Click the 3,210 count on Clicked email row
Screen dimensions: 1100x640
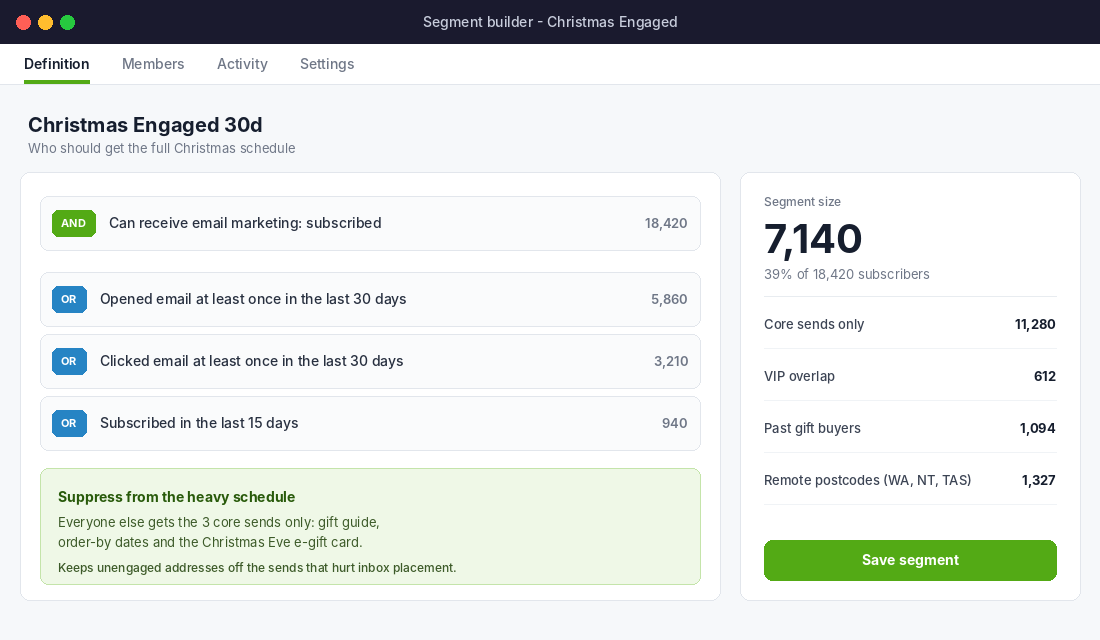pyautogui.click(x=671, y=361)
